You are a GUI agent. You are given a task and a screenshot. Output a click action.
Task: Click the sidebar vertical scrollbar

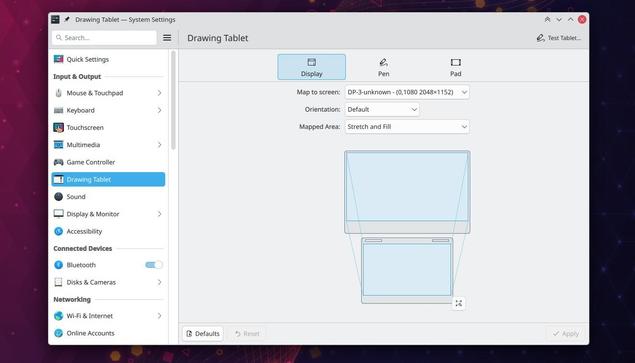tap(173, 100)
